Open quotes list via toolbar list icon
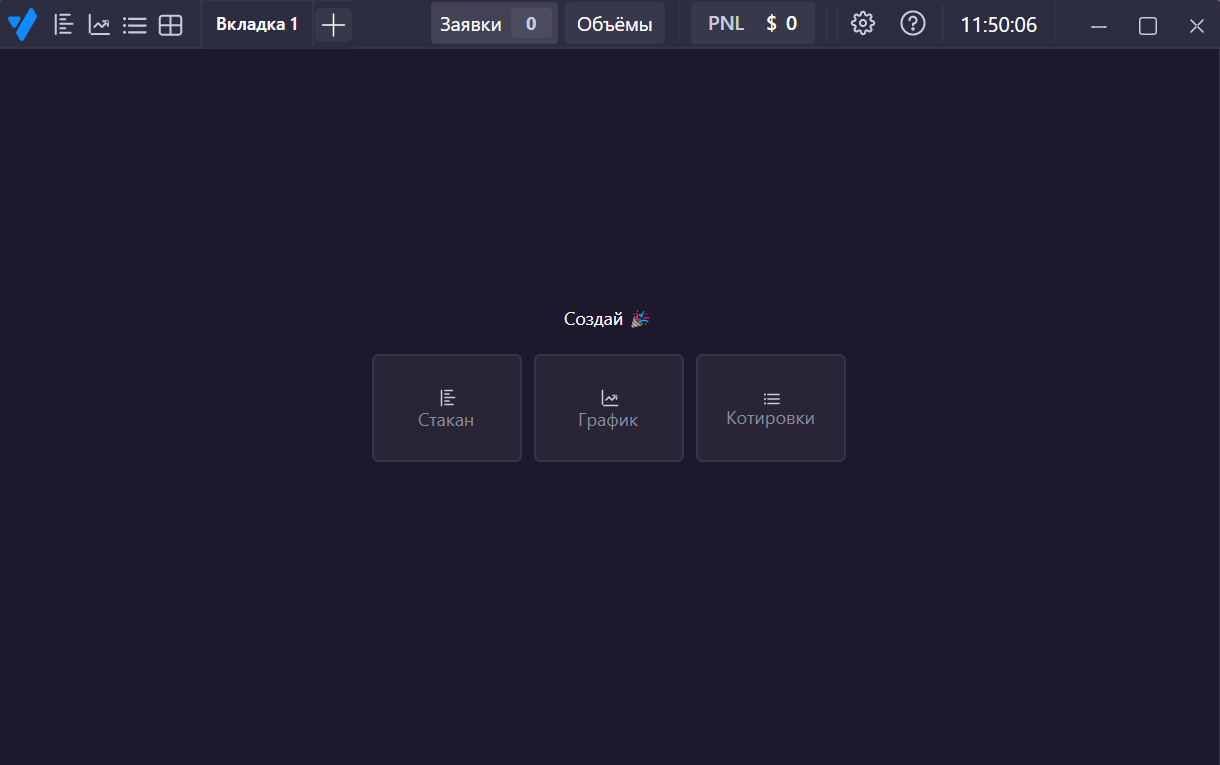 click(x=135, y=25)
